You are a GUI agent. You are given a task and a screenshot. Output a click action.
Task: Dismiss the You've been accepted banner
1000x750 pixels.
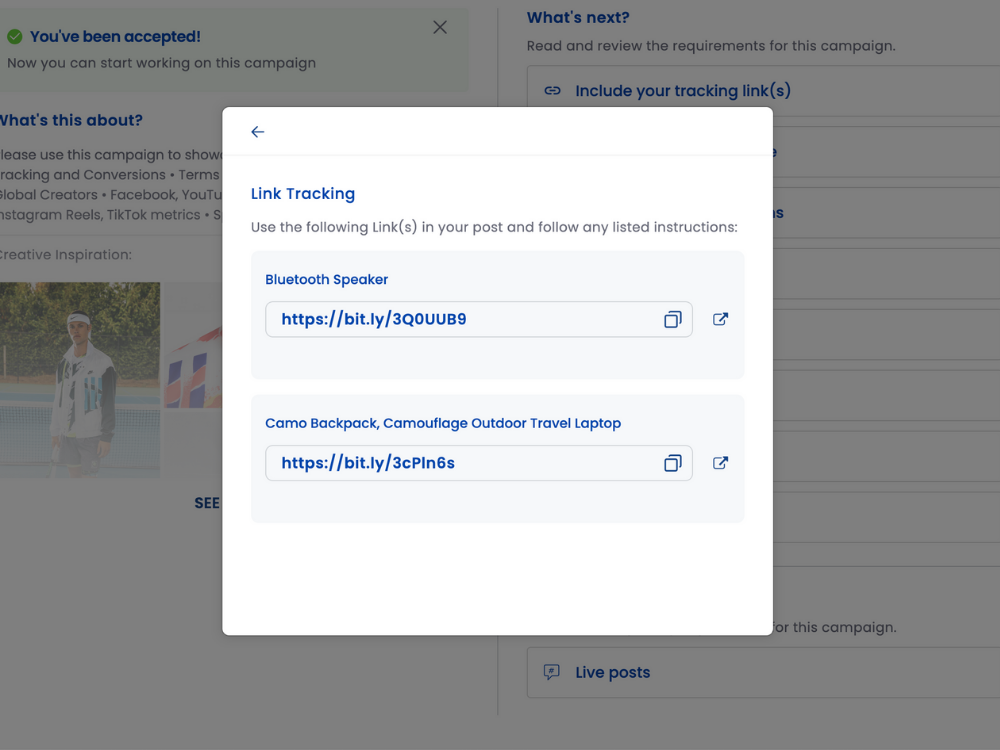point(440,28)
